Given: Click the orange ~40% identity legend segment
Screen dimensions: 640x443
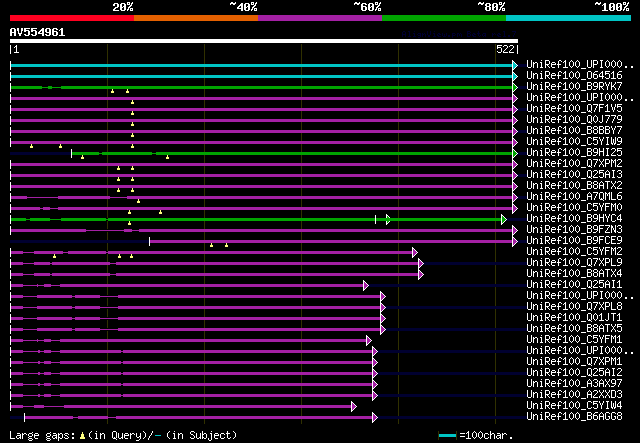Looking at the screenshot, I should click(x=196, y=18).
